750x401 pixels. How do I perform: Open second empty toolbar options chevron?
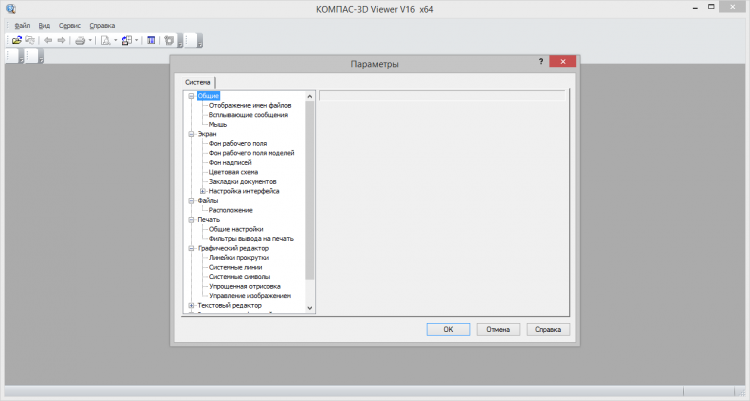pyautogui.click(x=199, y=41)
